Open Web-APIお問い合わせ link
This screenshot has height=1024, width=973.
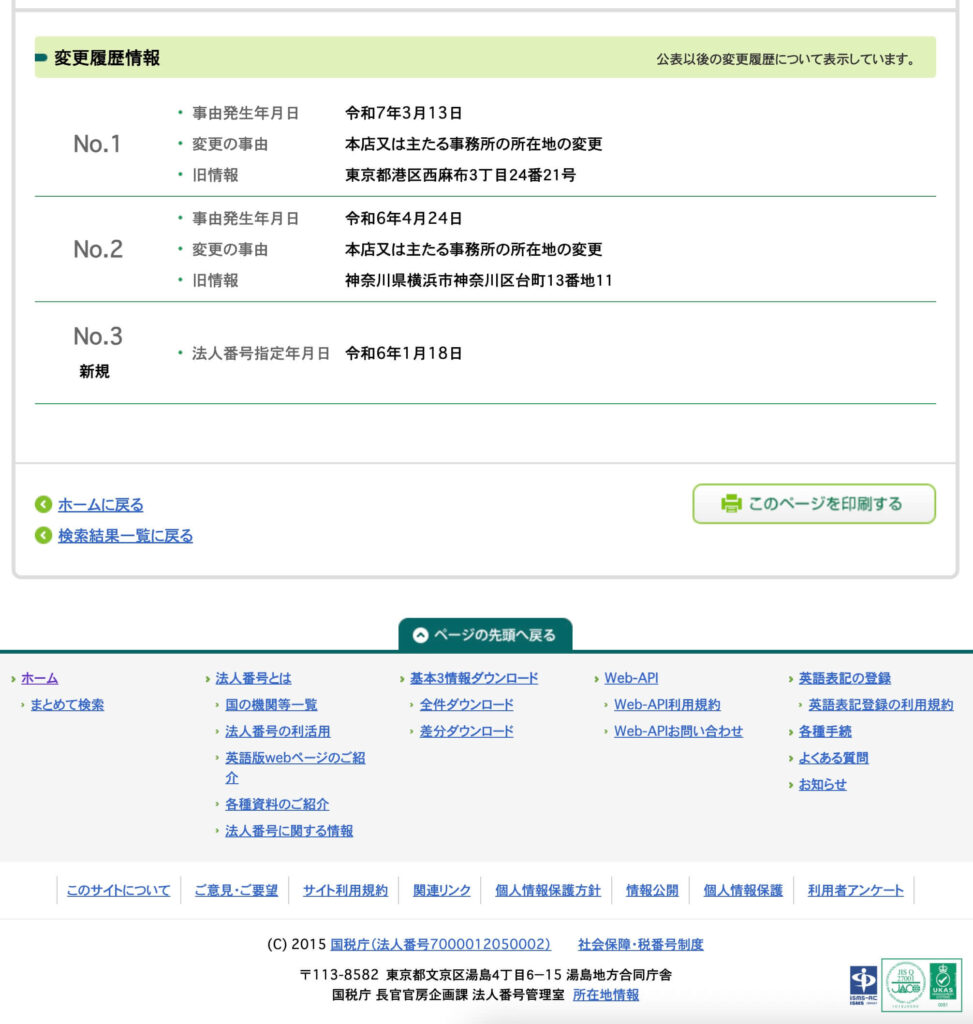[678, 731]
